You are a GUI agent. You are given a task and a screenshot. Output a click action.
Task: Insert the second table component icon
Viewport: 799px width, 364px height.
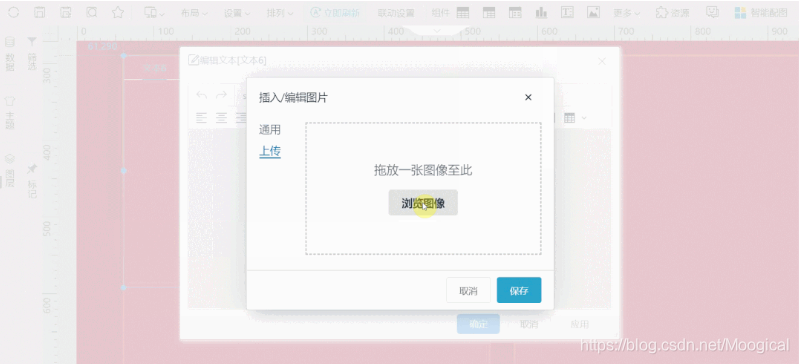click(489, 13)
